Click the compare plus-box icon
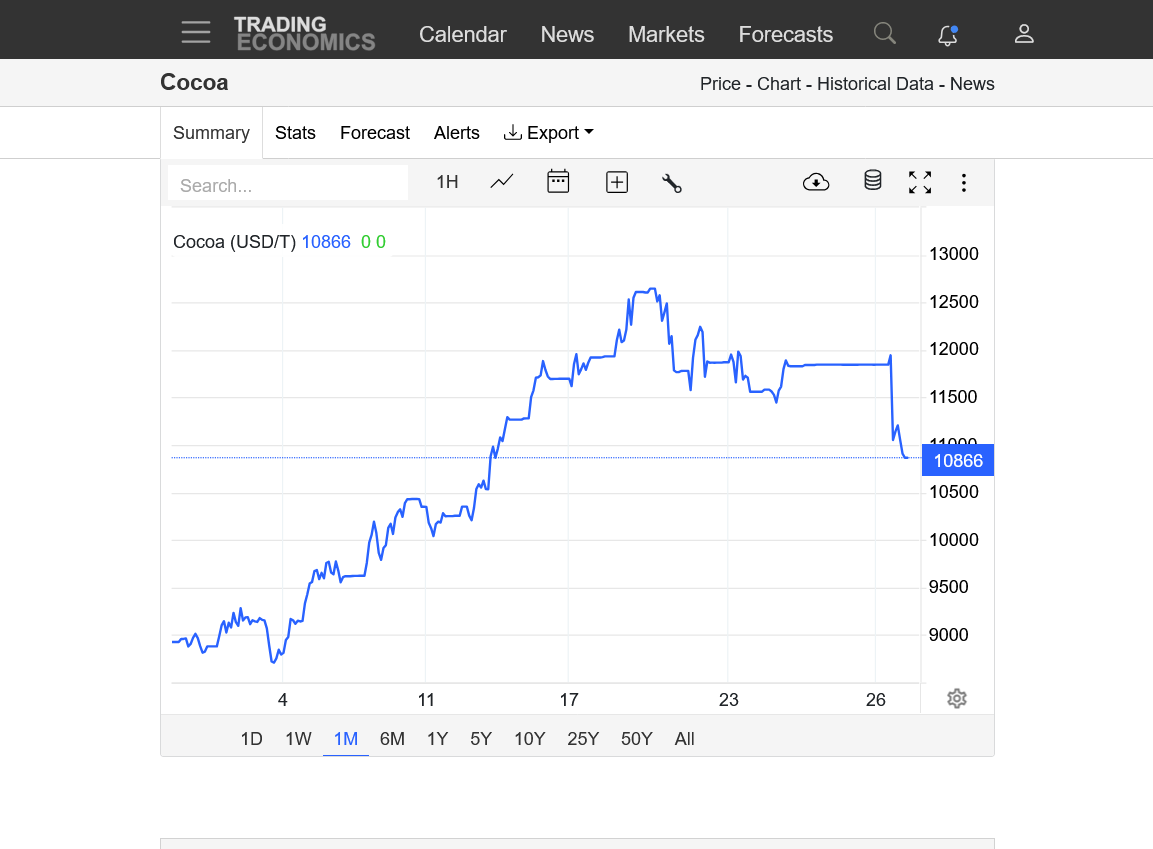The image size is (1153, 849). point(617,182)
